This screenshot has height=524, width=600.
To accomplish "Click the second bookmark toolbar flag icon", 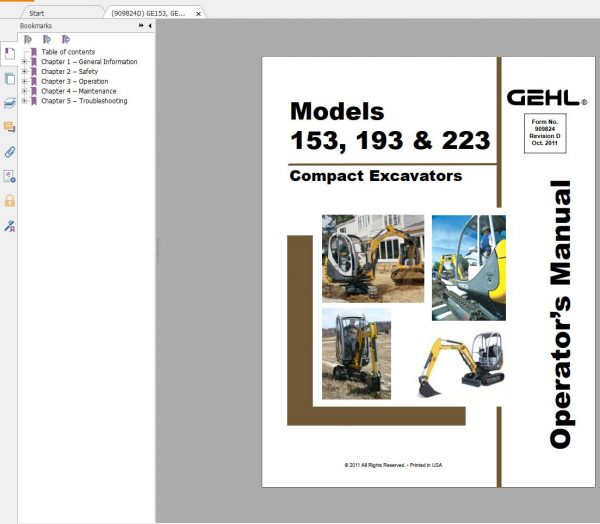I will tap(47, 39).
